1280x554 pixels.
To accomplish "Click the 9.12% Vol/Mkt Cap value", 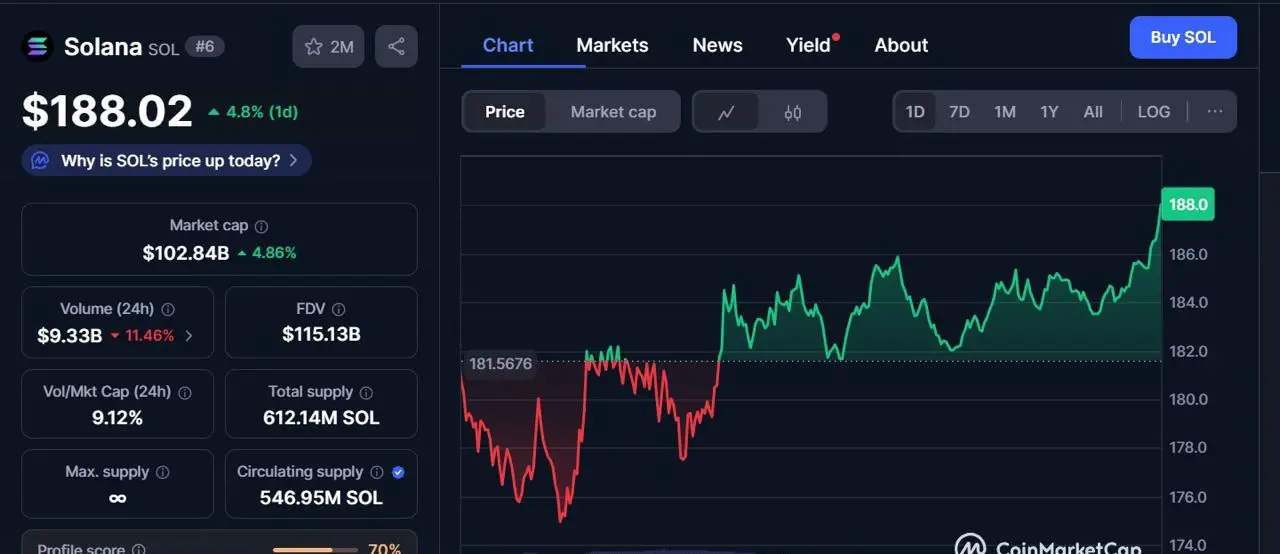I will (117, 418).
